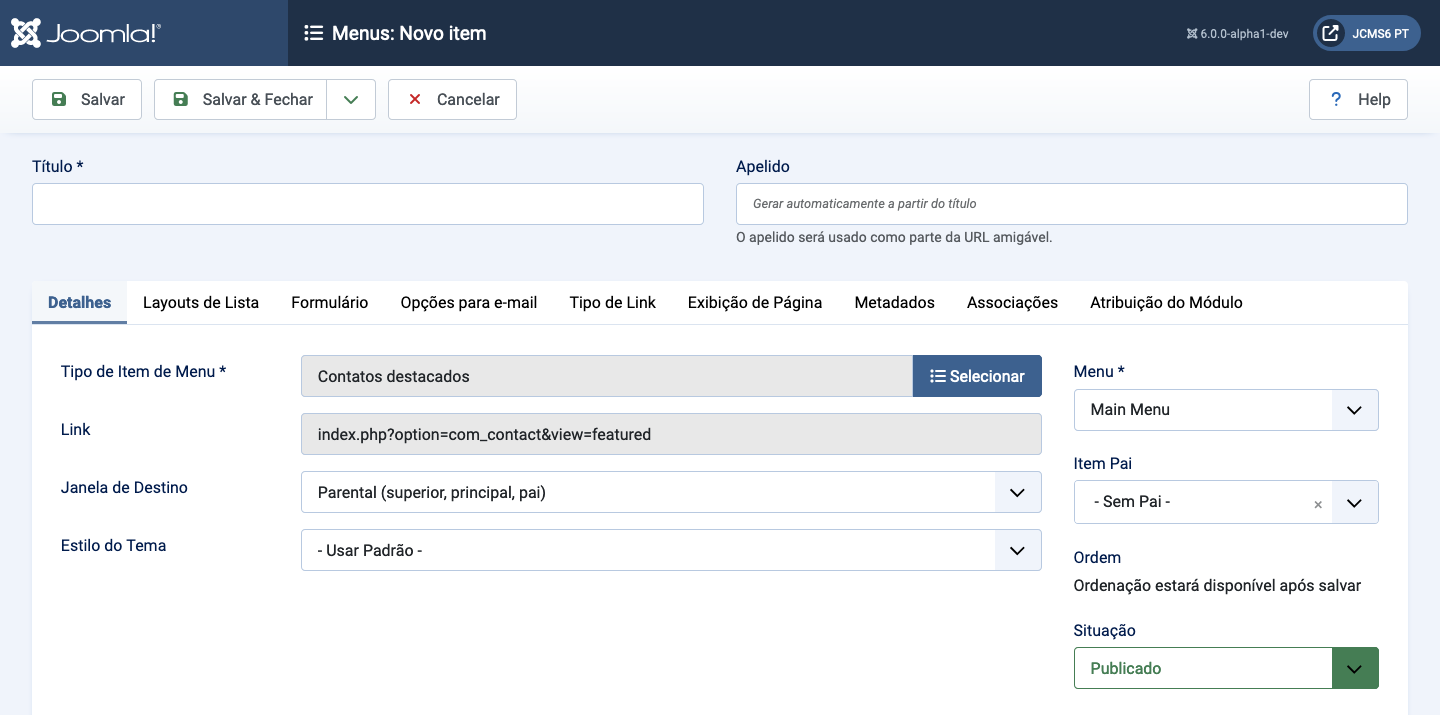This screenshot has height=715, width=1440.
Task: Go to the Opções para e-mail tab
Action: pos(469,302)
